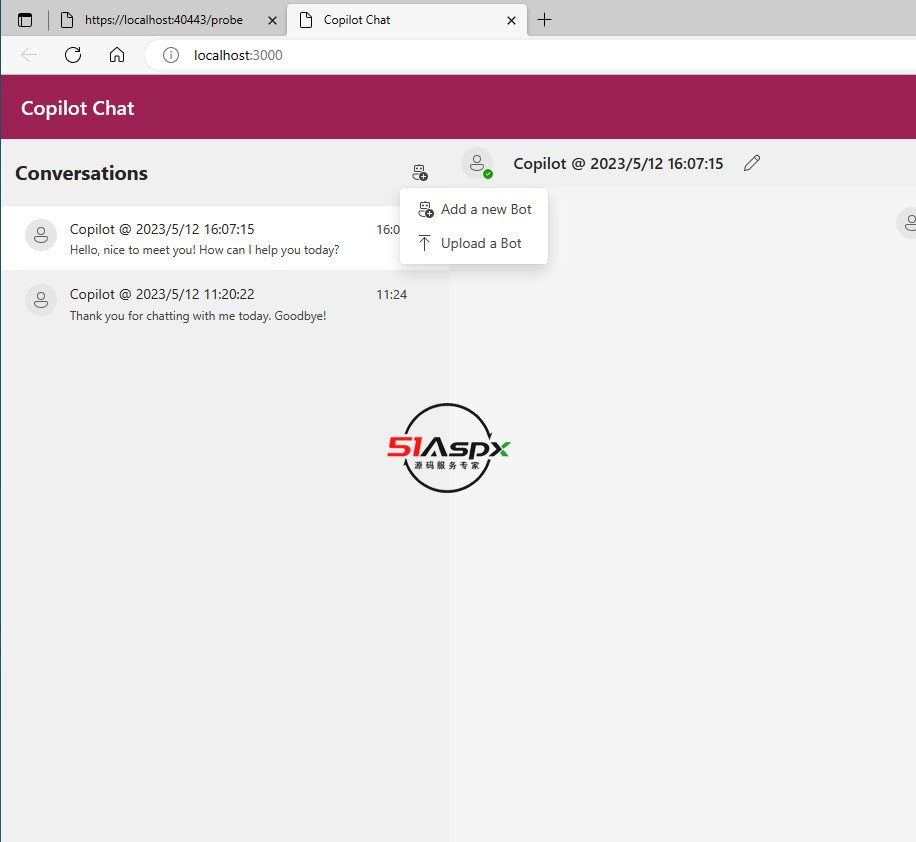Open the tab actions menu icon
This screenshot has height=842, width=916.
tap(25, 20)
